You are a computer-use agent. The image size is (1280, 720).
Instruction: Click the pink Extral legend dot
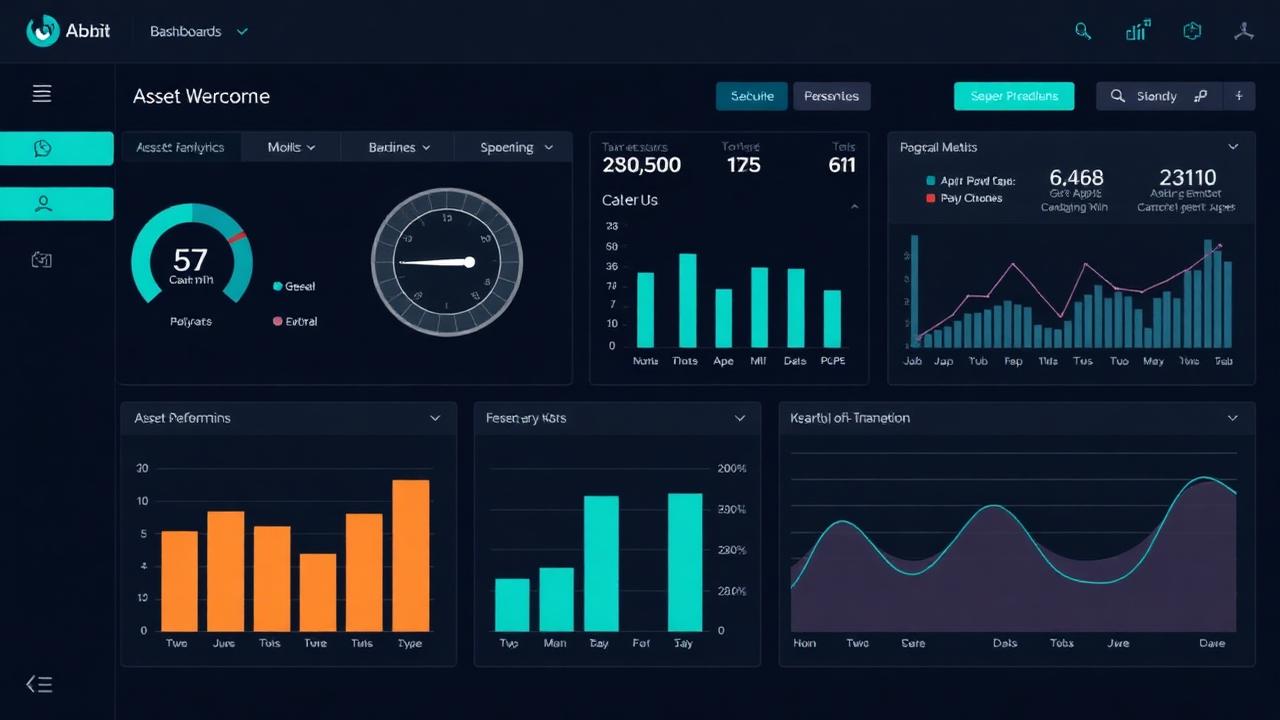click(x=277, y=321)
